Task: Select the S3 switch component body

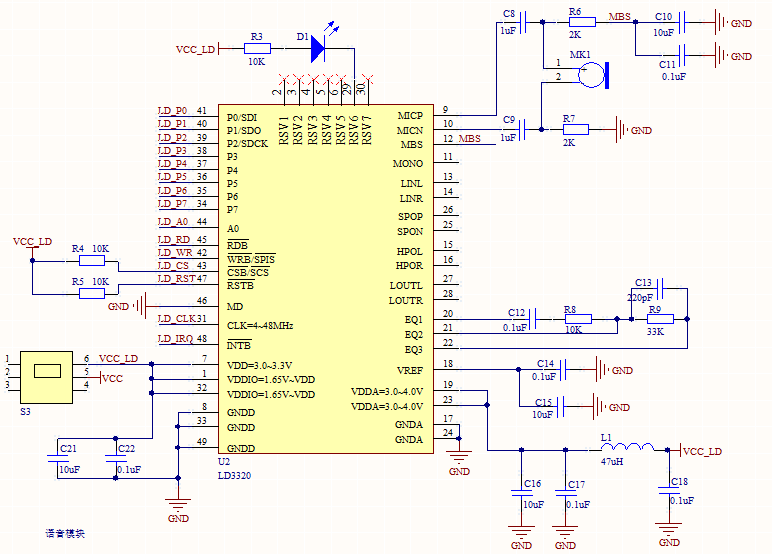Action: (46, 377)
